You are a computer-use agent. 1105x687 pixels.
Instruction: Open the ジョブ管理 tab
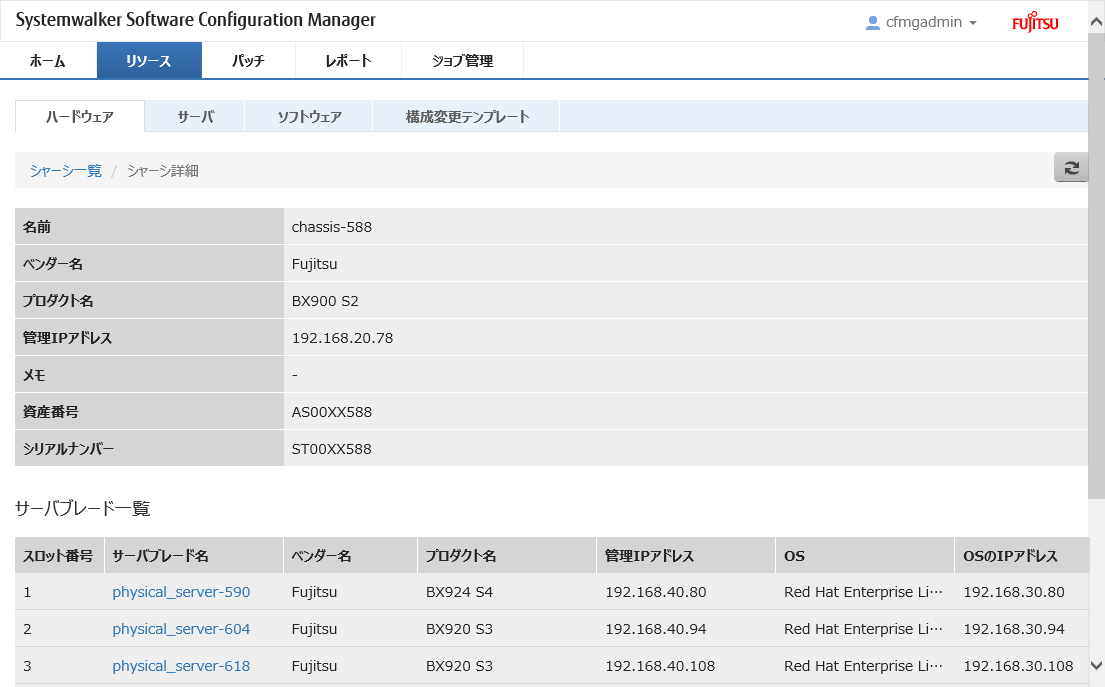coord(462,61)
